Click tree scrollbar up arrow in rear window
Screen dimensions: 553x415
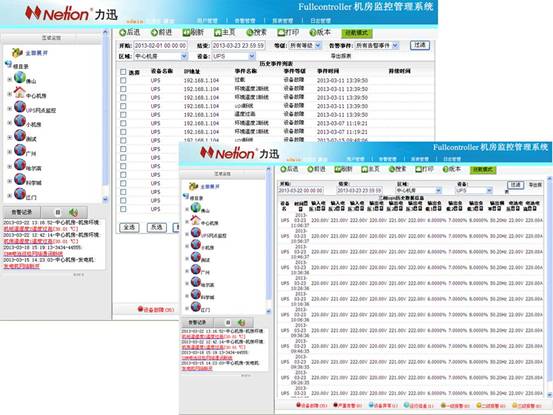click(105, 32)
